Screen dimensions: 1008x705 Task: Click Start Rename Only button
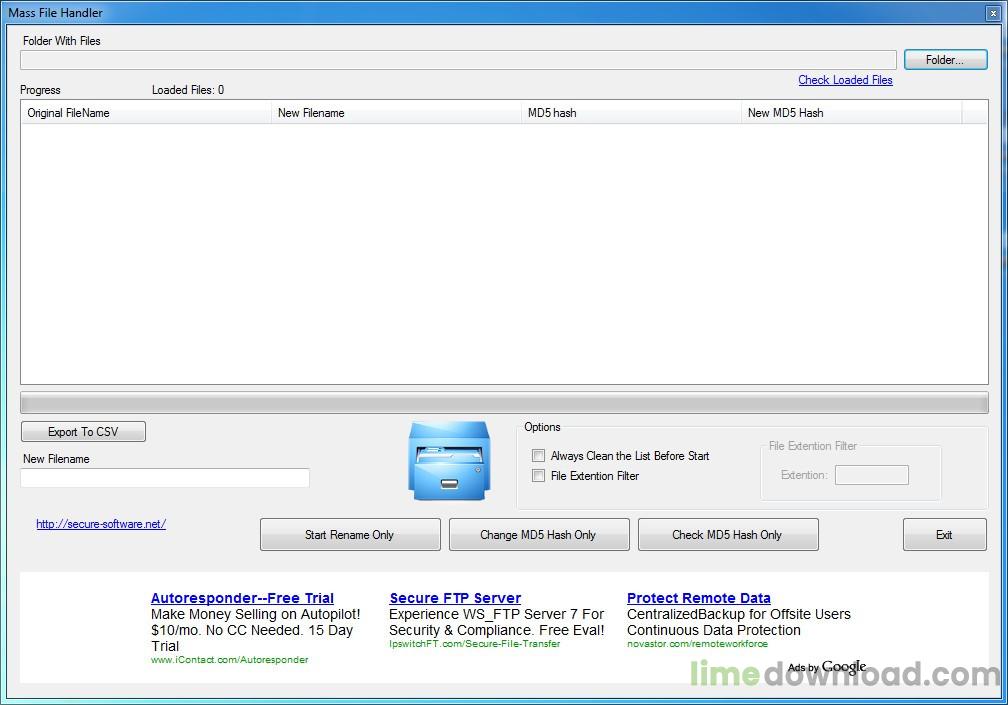click(x=350, y=535)
